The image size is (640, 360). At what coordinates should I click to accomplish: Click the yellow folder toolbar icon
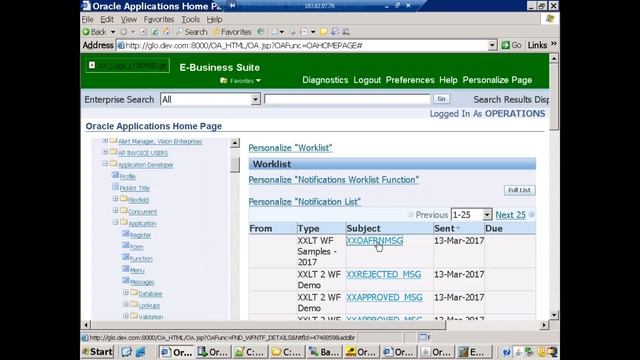tap(323, 31)
